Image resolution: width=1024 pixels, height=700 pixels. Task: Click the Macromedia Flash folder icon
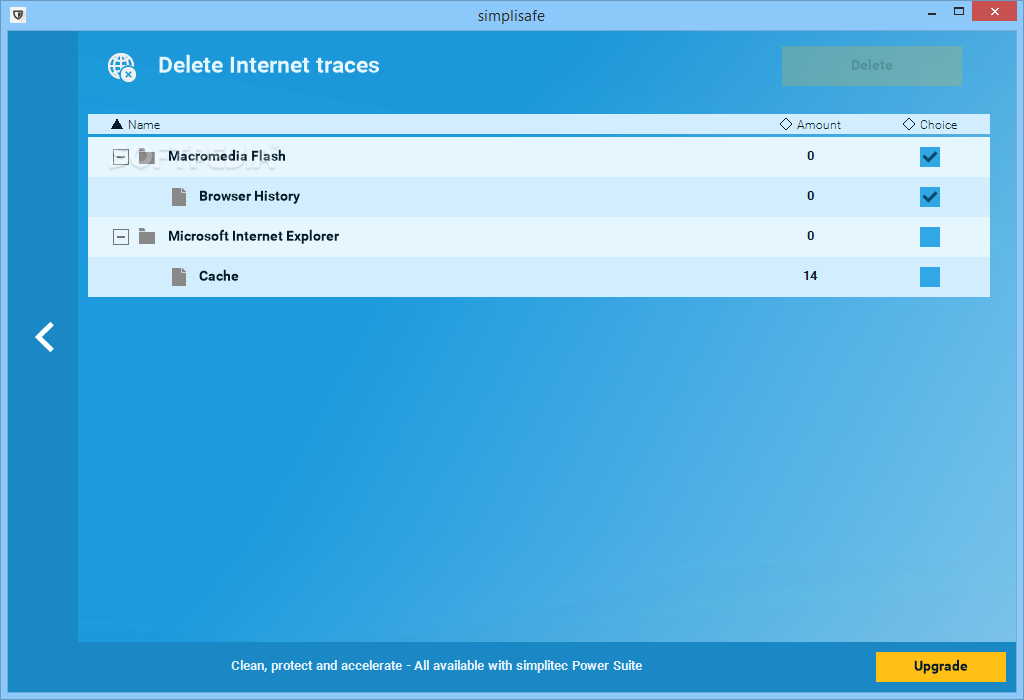coord(147,156)
